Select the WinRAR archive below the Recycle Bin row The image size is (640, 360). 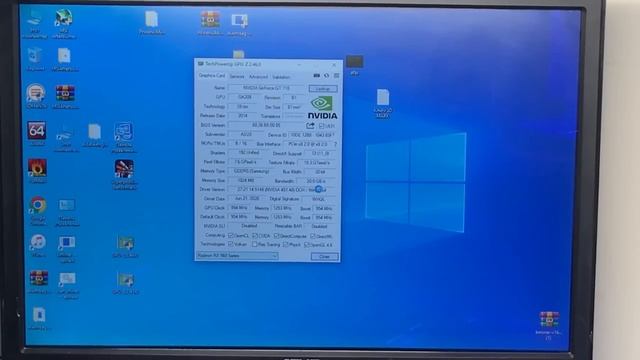(65, 93)
